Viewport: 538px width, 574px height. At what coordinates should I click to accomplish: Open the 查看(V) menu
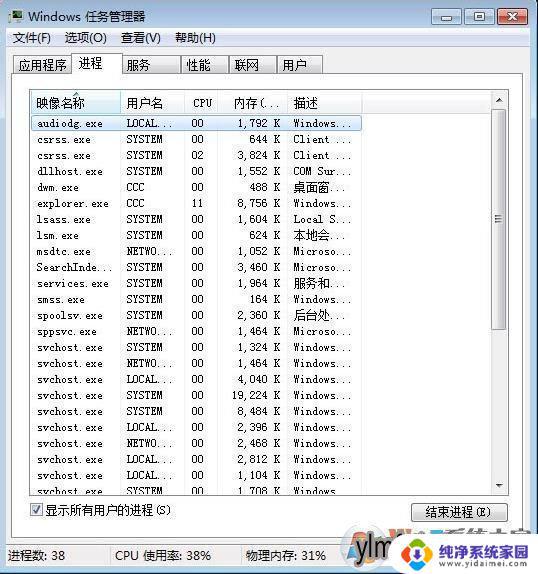tap(141, 38)
